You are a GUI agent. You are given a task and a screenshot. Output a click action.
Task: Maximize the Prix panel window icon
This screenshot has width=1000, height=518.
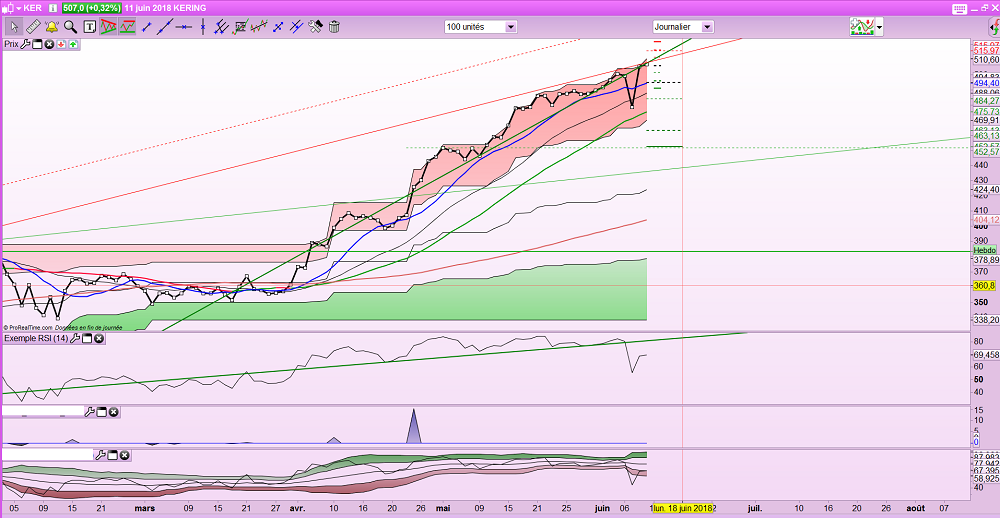pos(37,44)
